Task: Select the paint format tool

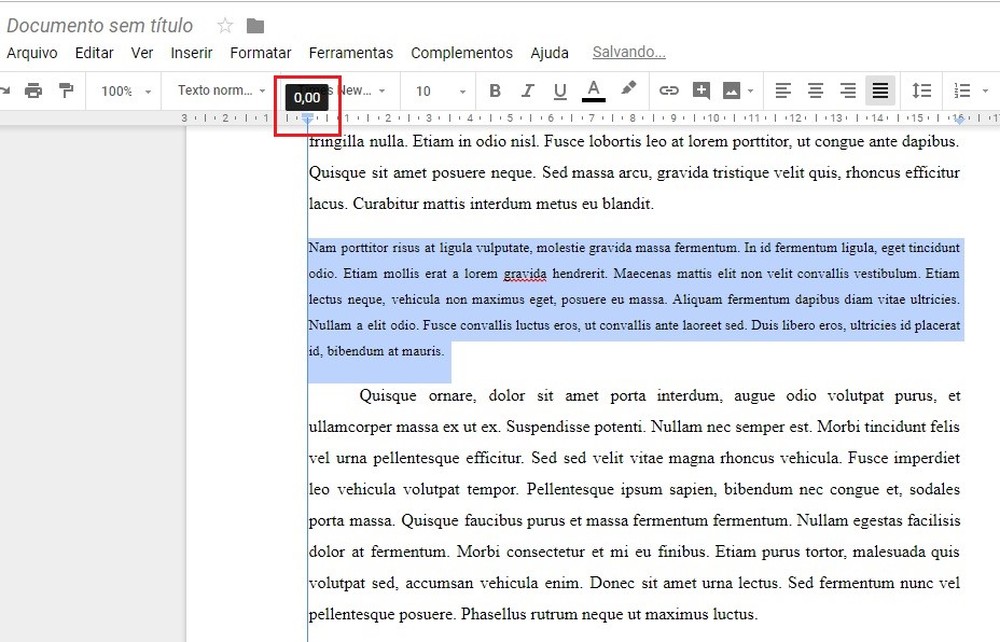Action: [67, 90]
